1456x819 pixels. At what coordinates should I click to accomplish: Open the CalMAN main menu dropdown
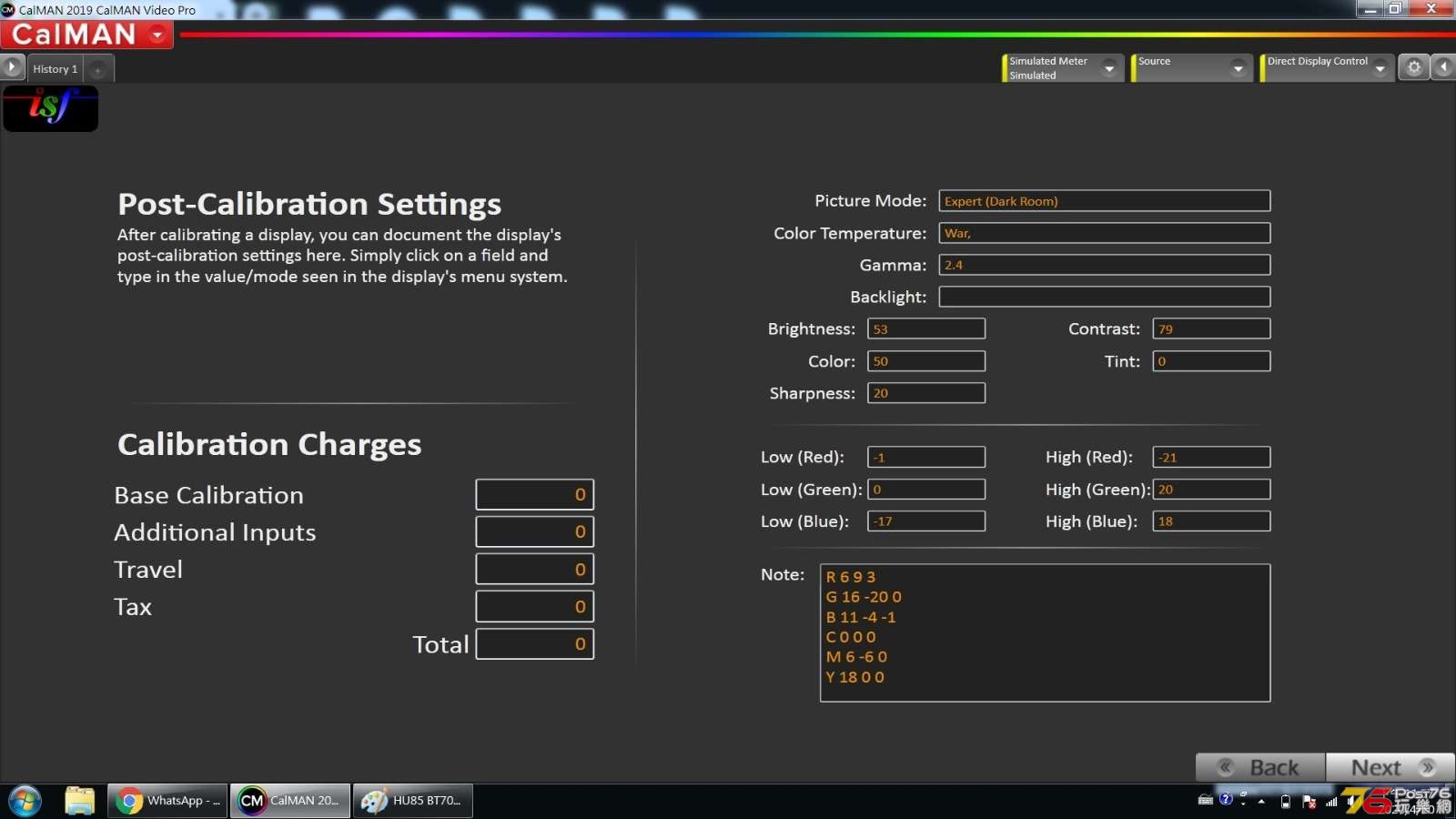(x=158, y=35)
